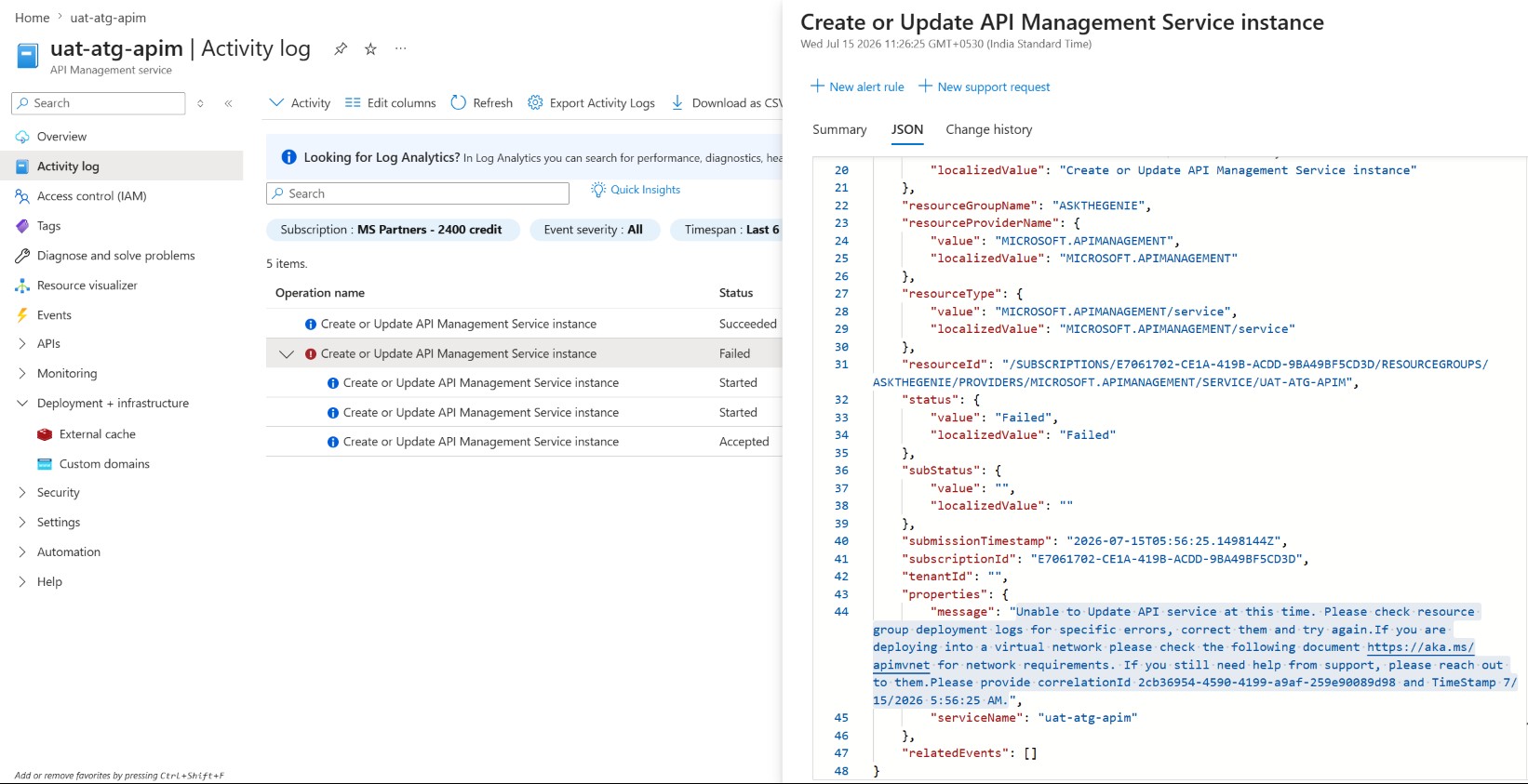This screenshot has width=1528, height=784.
Task: Click the Quick Insights lightbulb icon
Action: [598, 190]
